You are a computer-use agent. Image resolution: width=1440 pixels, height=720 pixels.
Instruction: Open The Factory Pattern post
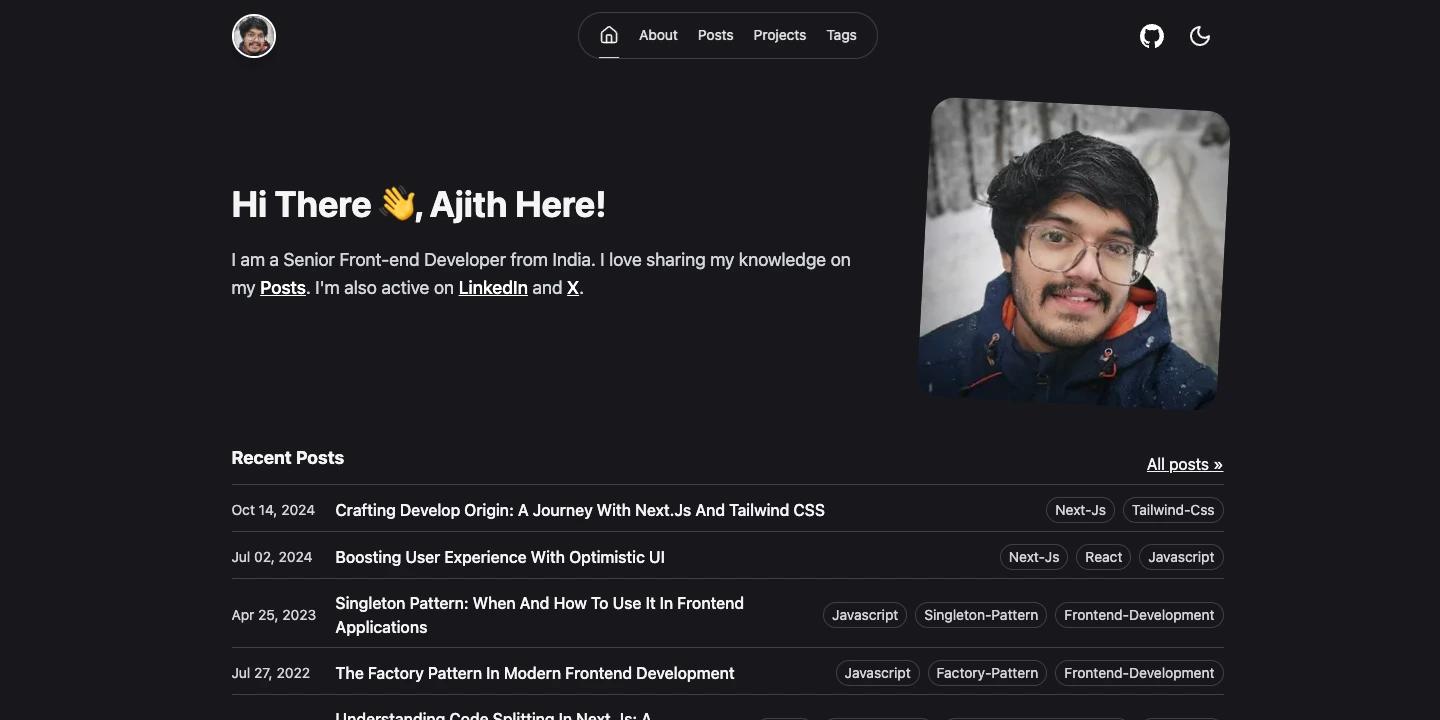[x=535, y=673]
